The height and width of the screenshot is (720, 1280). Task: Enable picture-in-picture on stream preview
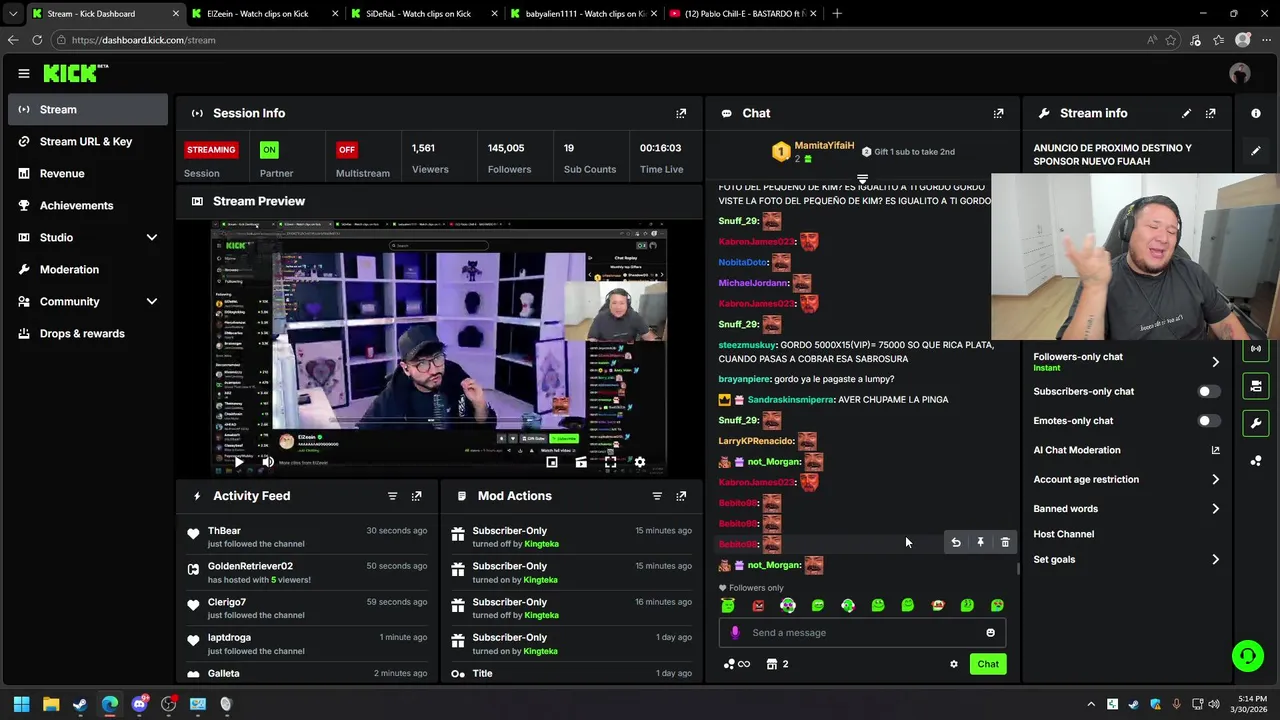point(552,462)
